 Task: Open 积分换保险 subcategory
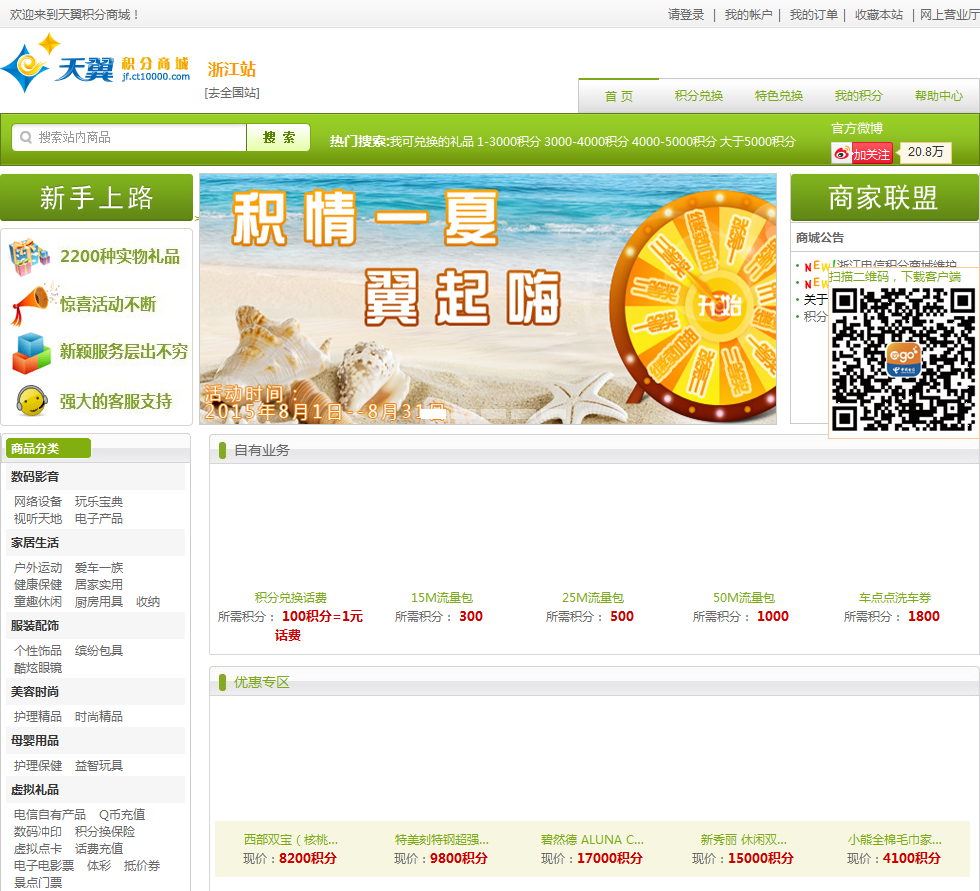105,832
